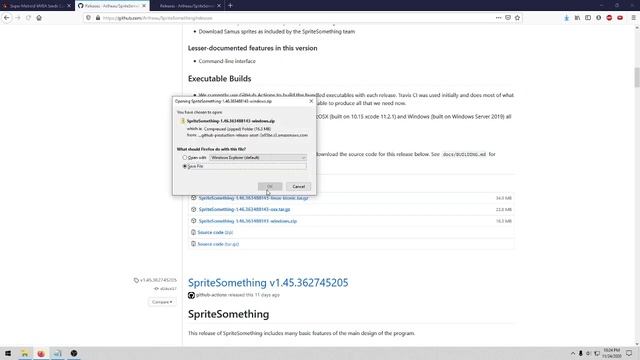This screenshot has height=360, width=640.
Task: Close the first Super Metroid tab
Action: tap(69, 6)
